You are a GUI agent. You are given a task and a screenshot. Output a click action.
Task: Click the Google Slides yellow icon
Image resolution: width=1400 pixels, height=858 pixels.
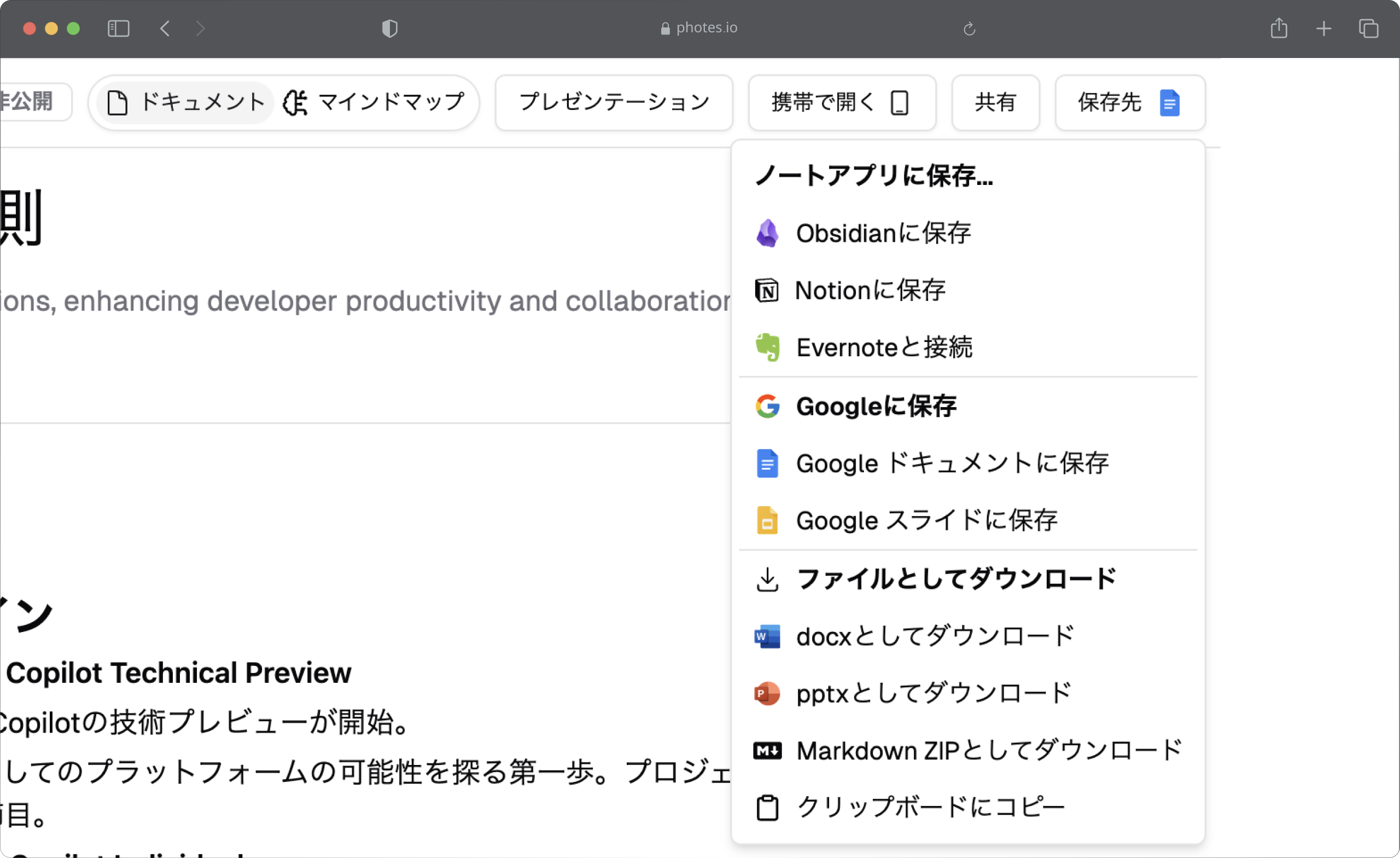click(x=767, y=520)
